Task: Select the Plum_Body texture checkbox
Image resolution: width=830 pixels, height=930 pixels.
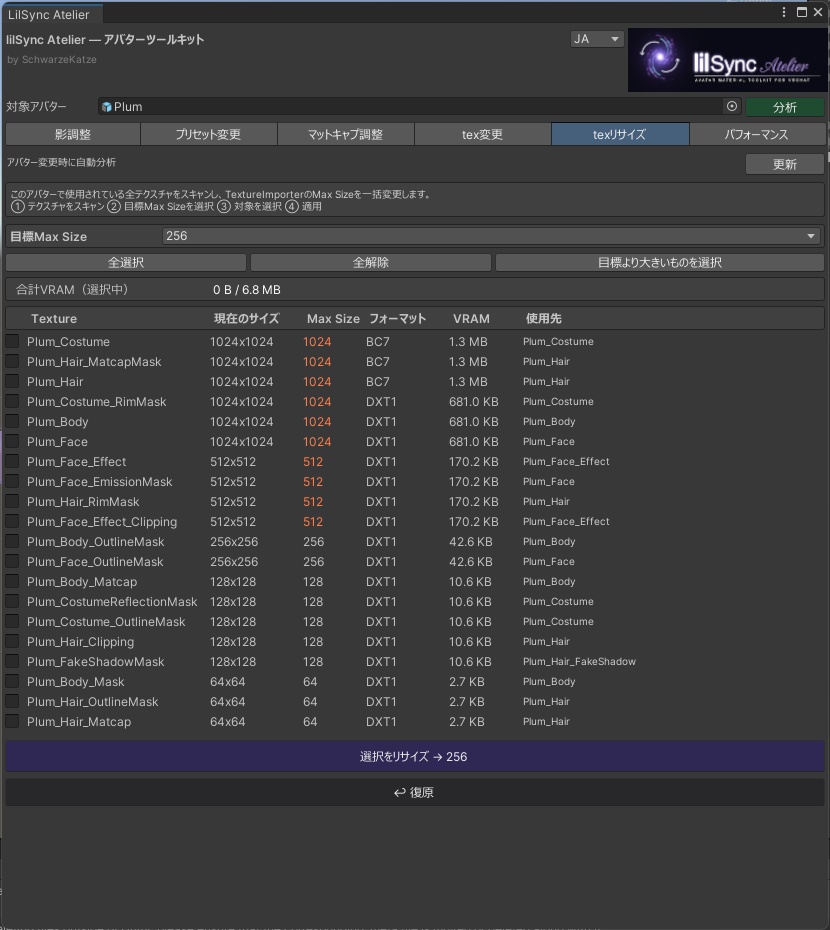Action: pyautogui.click(x=12, y=421)
